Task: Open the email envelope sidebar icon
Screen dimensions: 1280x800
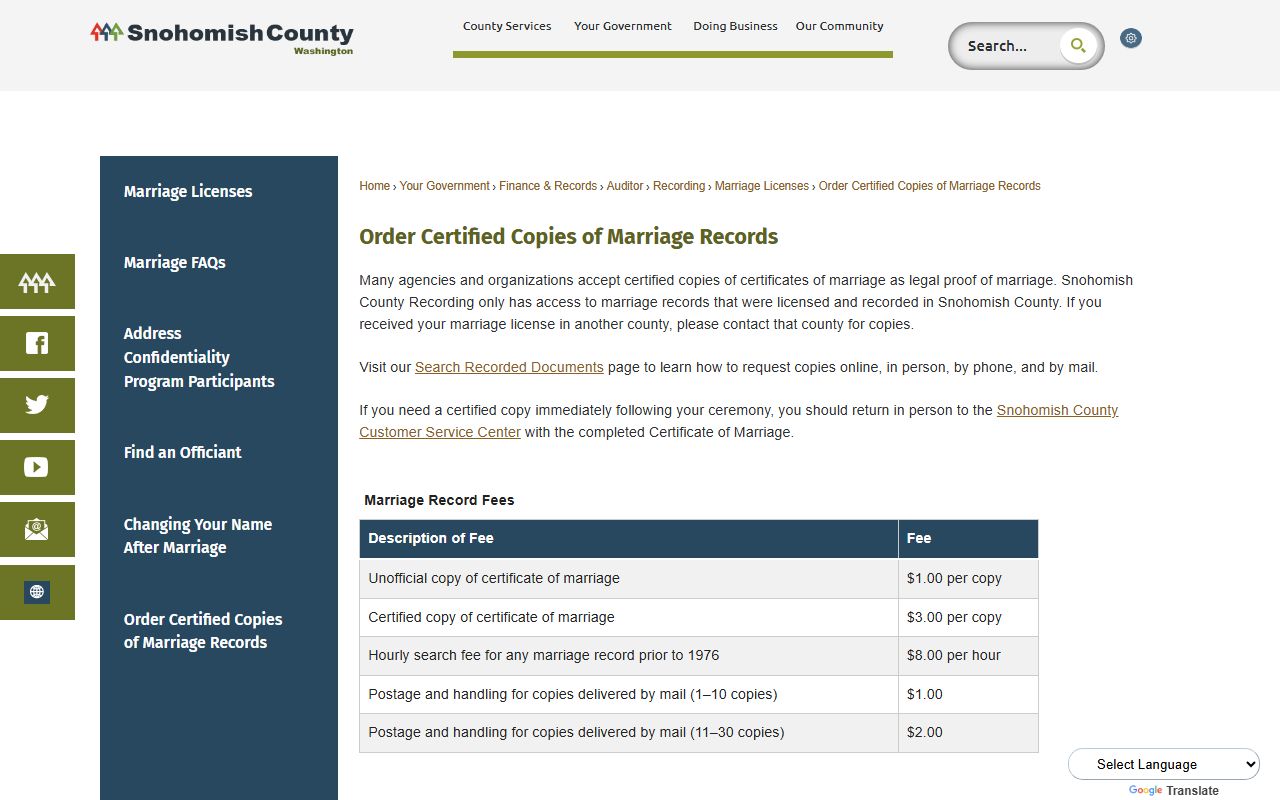Action: (37, 530)
